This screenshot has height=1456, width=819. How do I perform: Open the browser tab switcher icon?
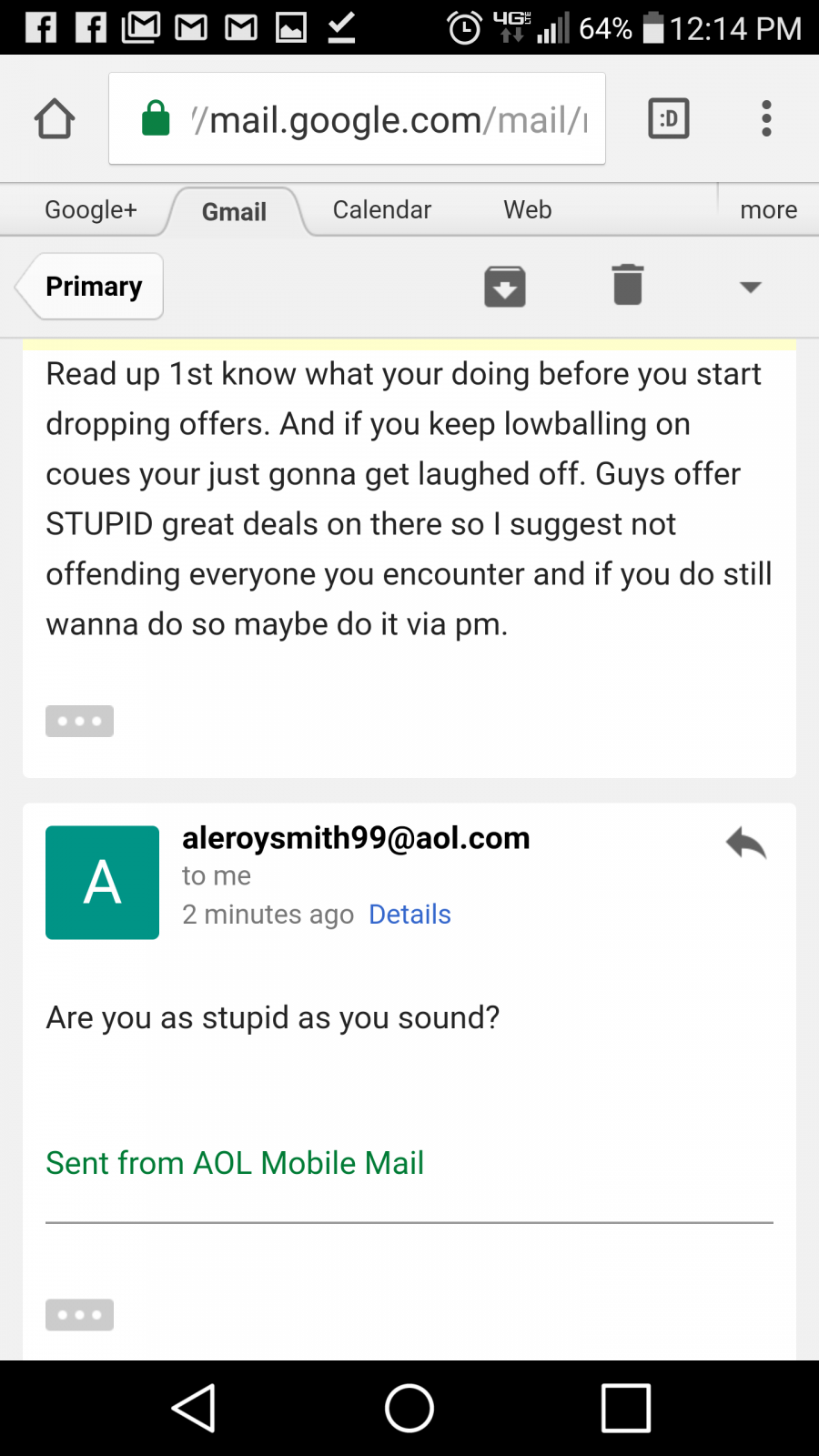point(669,118)
